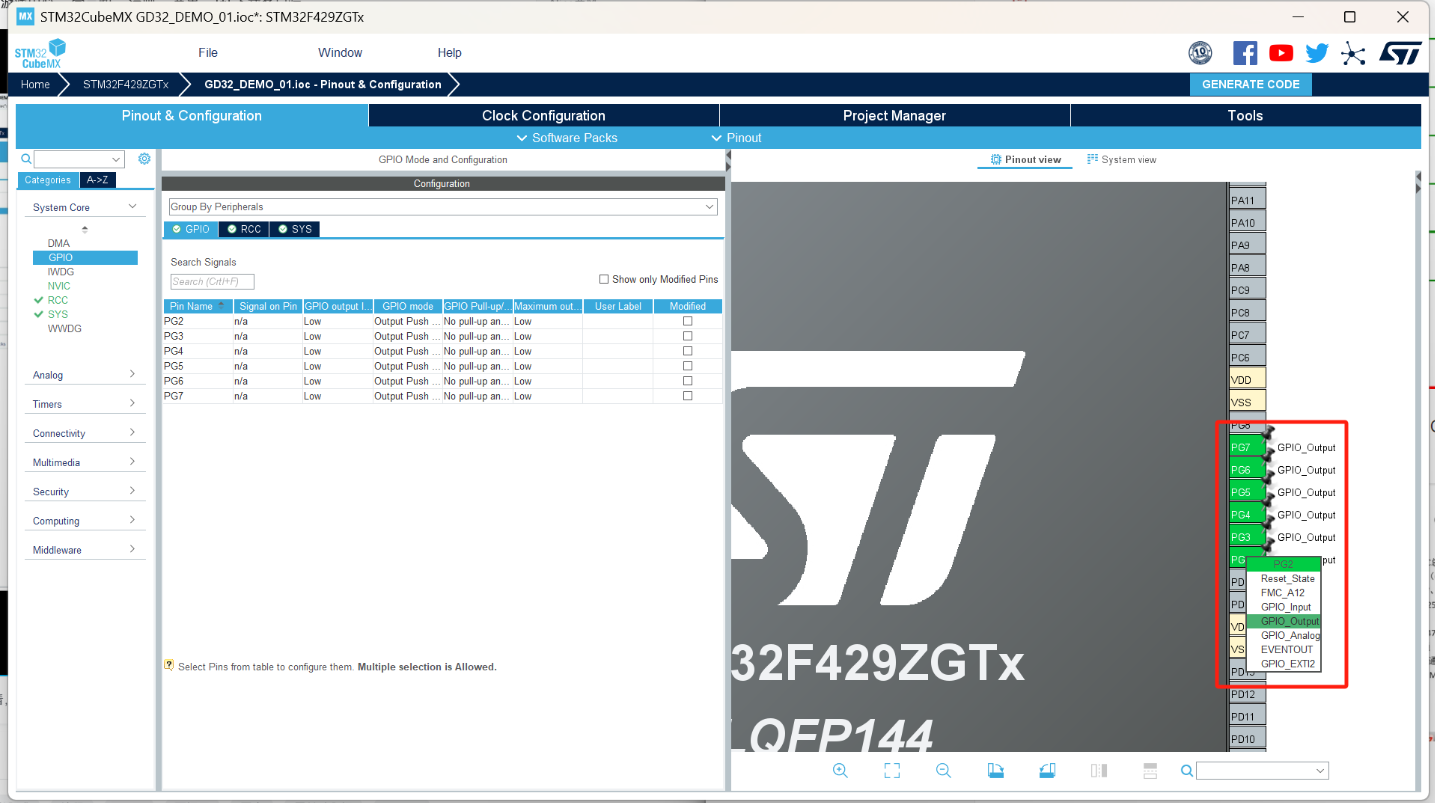The height and width of the screenshot is (803, 1435).
Task: Click the GENERATE CODE button
Action: click(1250, 84)
